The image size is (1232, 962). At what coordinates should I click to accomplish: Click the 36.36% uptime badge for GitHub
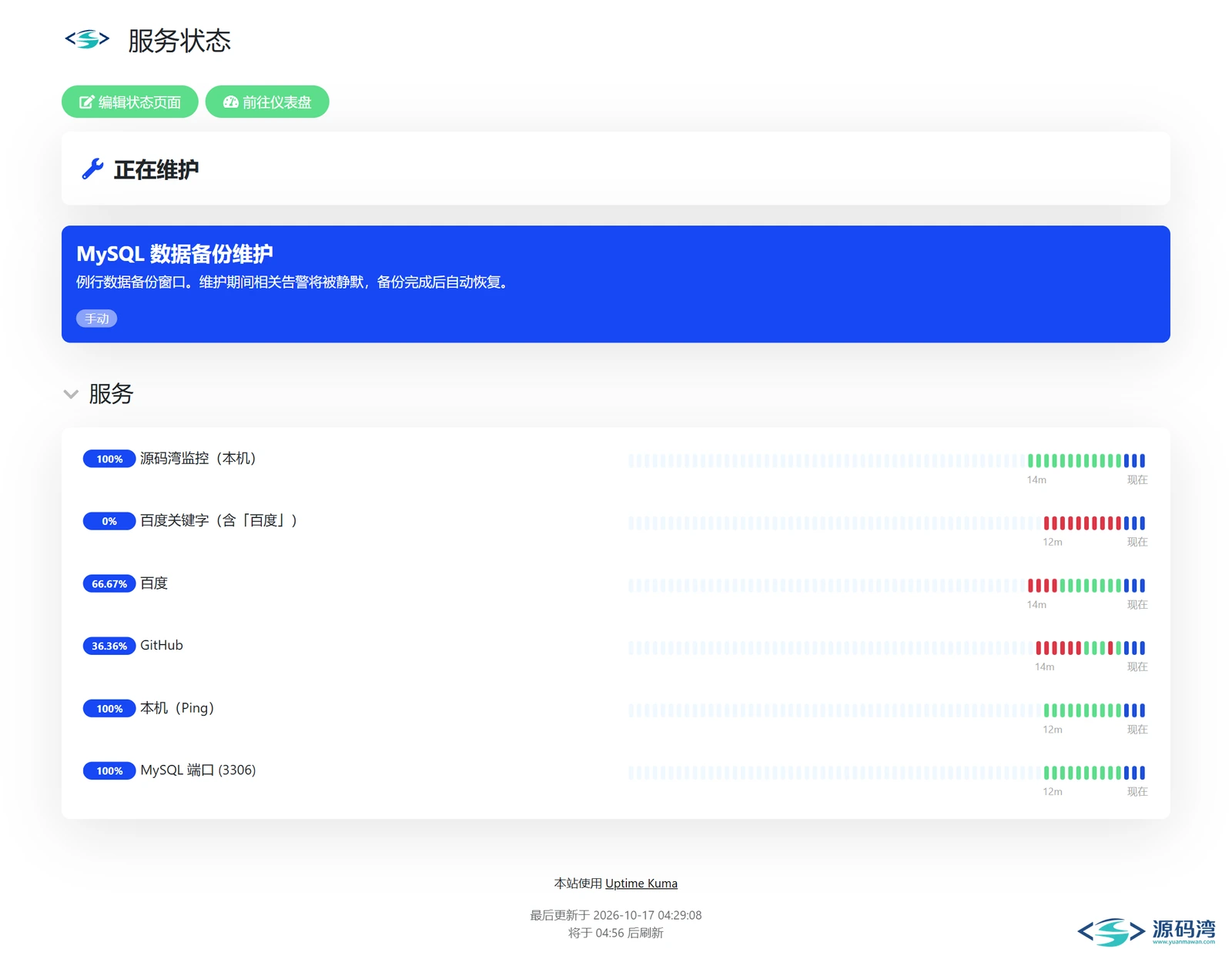[x=109, y=646]
